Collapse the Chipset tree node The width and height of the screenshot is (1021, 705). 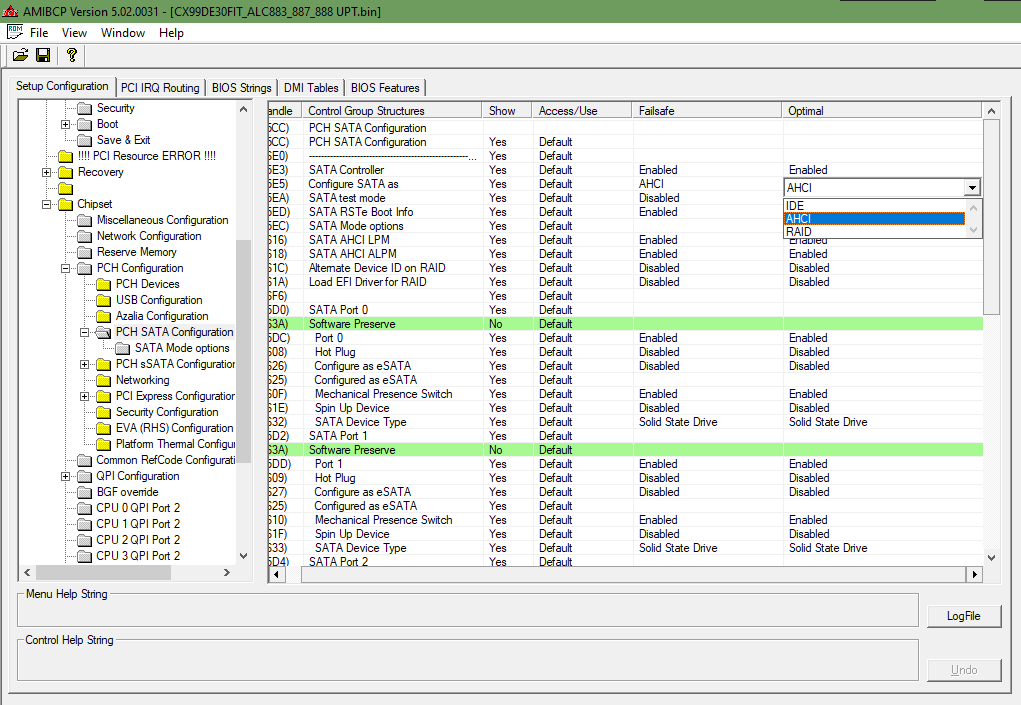coord(46,204)
